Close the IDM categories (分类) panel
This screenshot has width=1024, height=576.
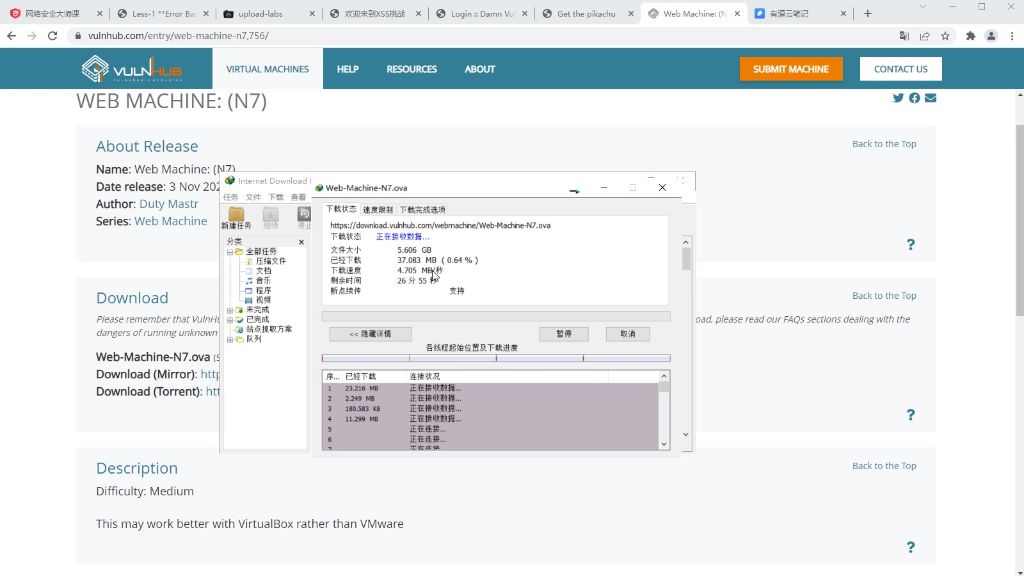point(301,242)
